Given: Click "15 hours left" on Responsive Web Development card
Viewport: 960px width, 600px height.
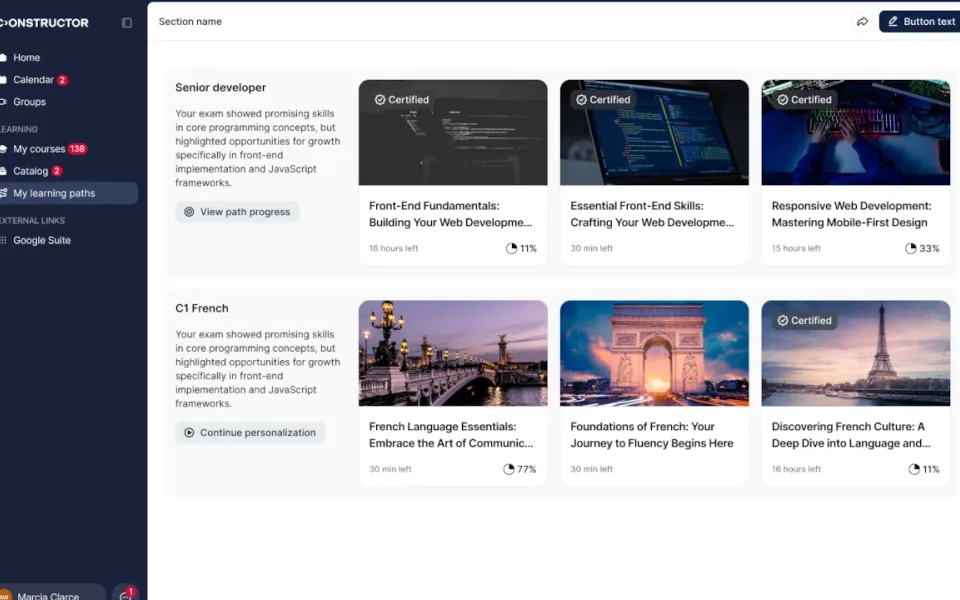Looking at the screenshot, I should tap(796, 248).
